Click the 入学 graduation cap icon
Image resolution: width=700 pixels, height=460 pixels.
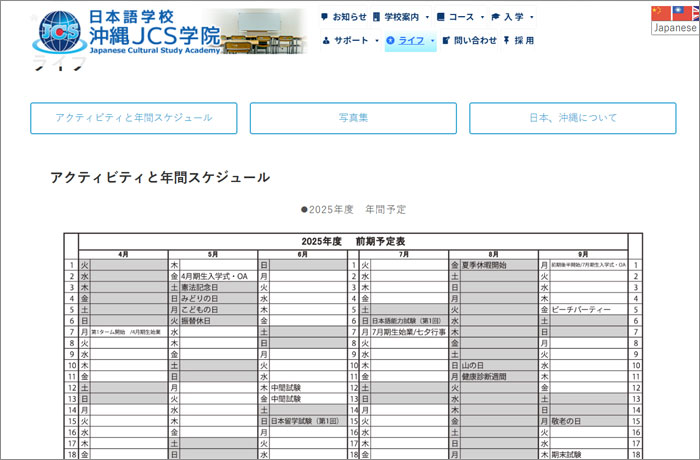click(x=496, y=17)
